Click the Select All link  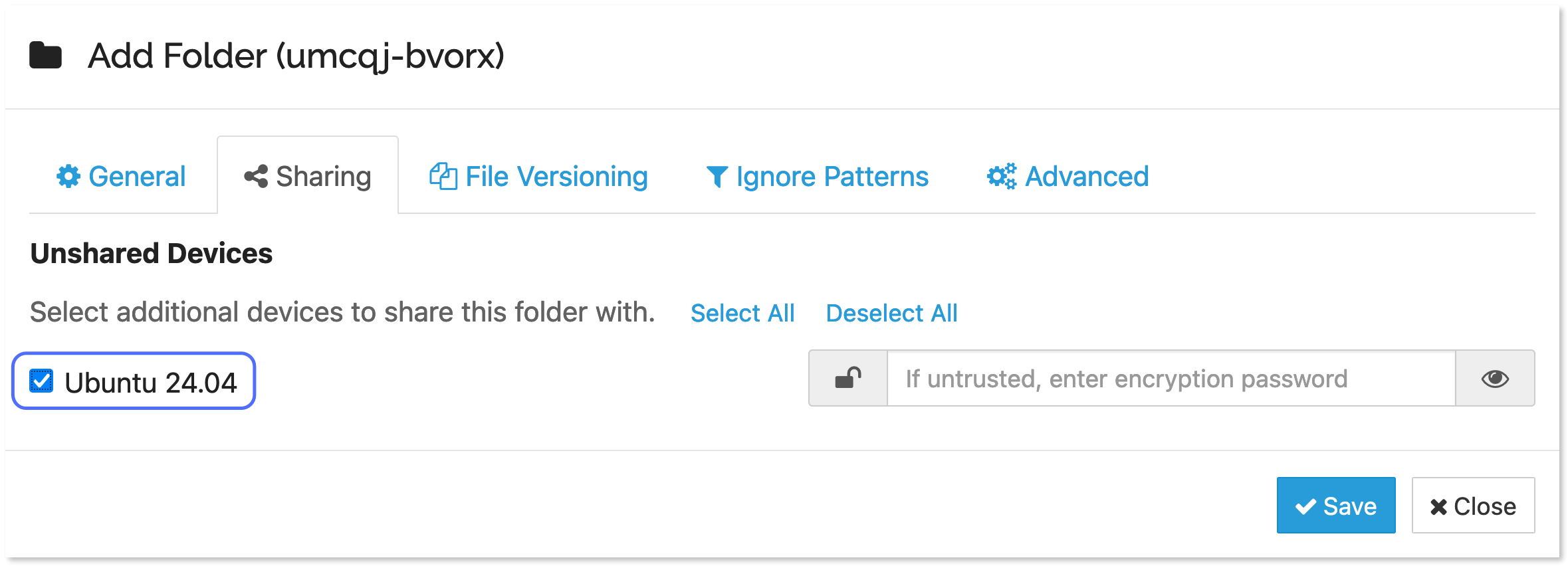[742, 312]
